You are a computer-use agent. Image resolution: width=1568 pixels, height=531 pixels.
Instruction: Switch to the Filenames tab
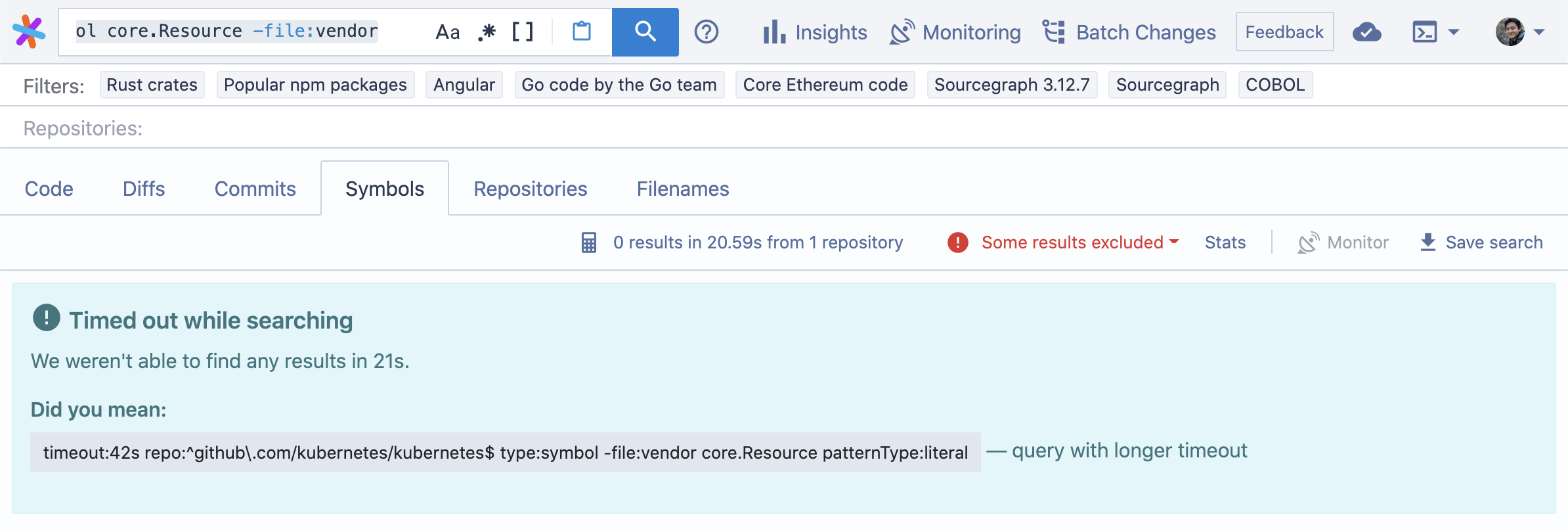(682, 189)
